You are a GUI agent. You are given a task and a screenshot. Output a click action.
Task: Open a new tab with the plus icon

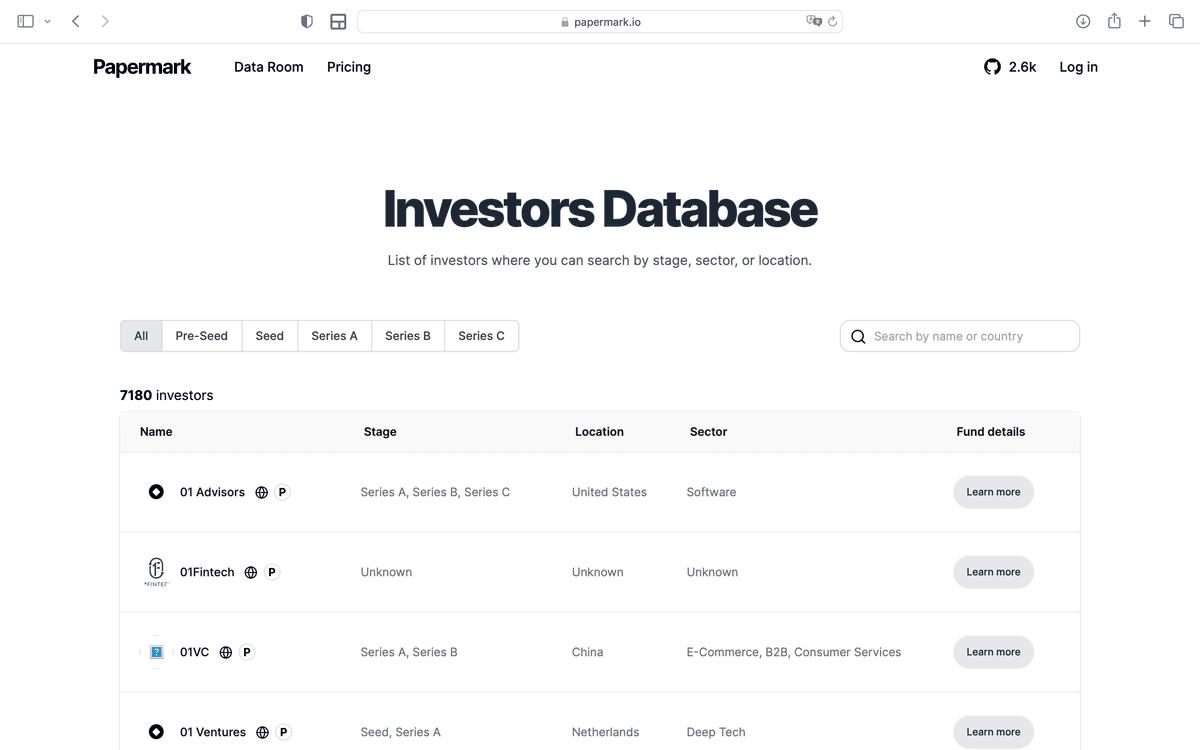point(1144,20)
